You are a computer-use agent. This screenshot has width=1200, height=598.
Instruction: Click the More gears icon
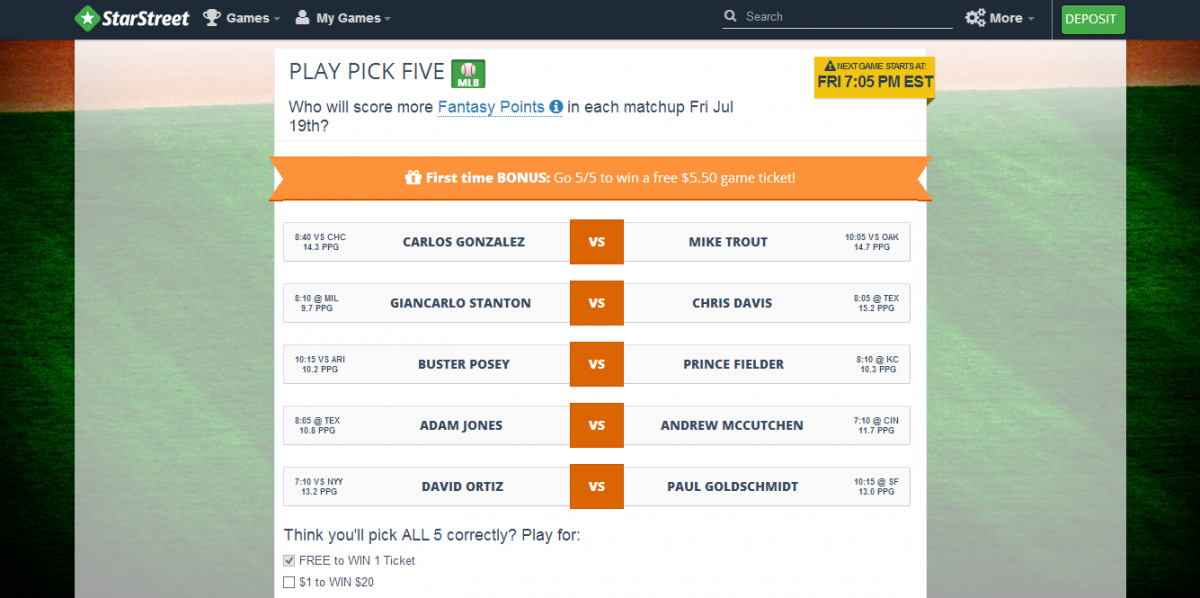point(975,18)
